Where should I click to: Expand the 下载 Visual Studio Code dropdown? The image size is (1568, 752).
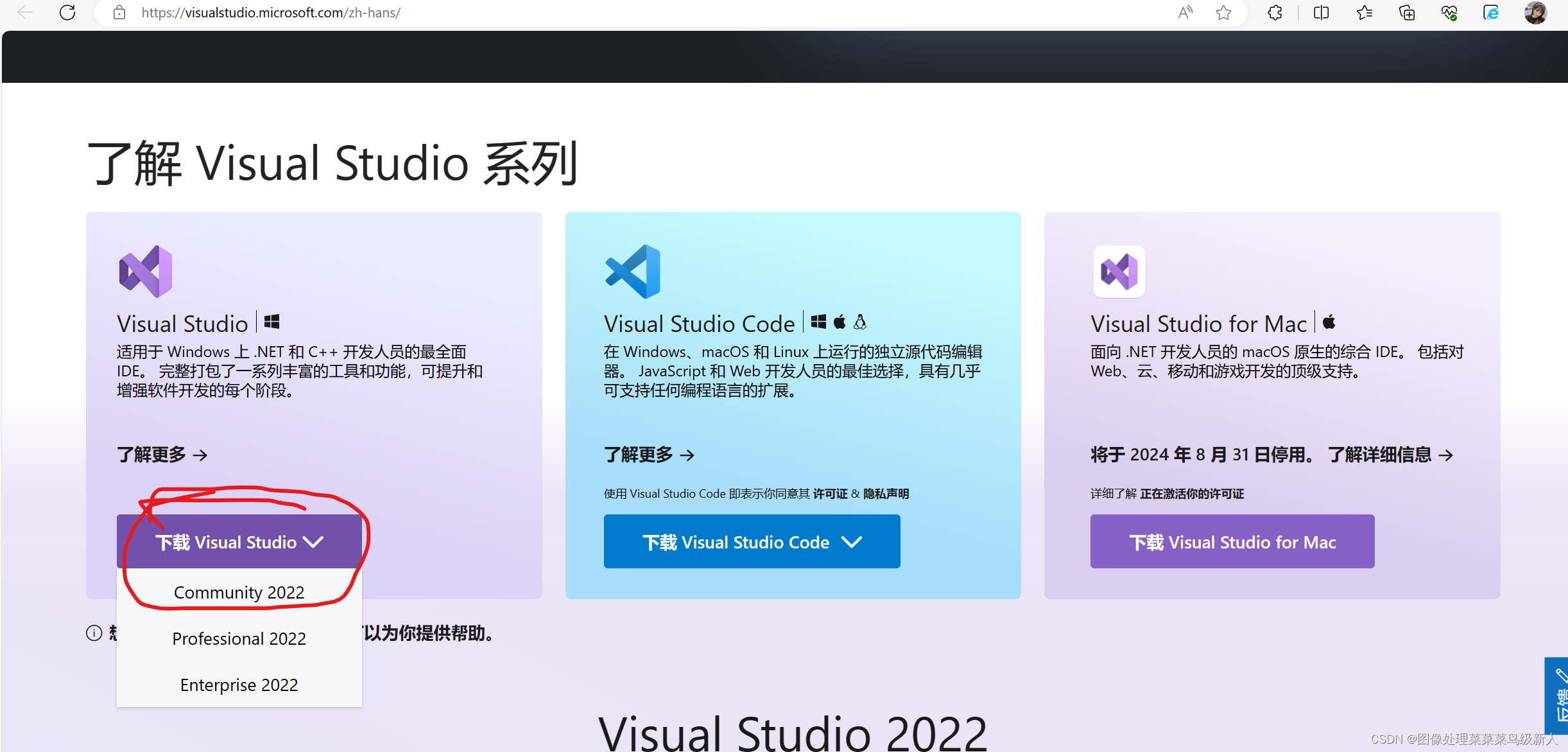pyautogui.click(x=752, y=542)
